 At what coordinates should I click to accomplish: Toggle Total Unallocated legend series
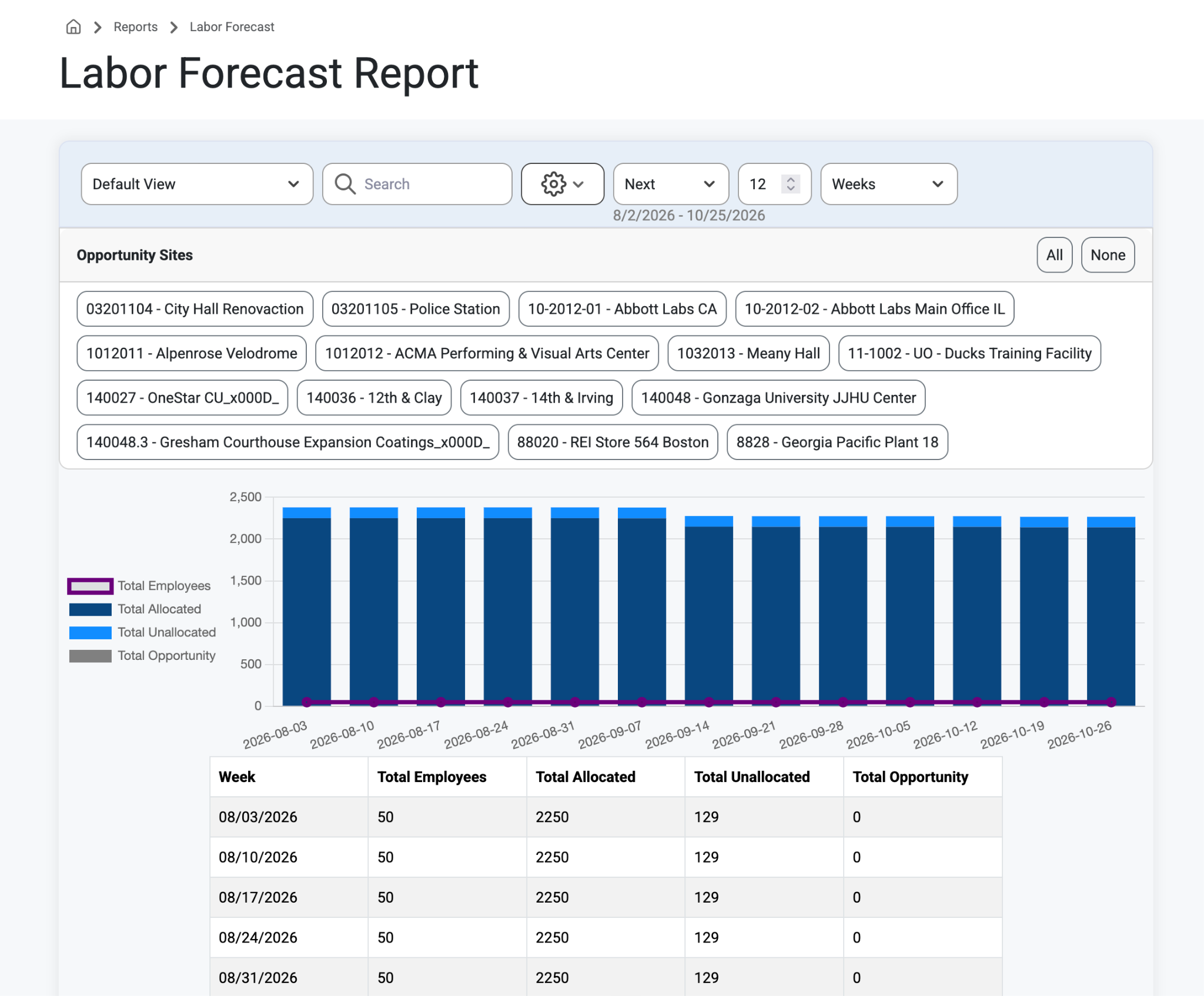pyautogui.click(x=142, y=632)
